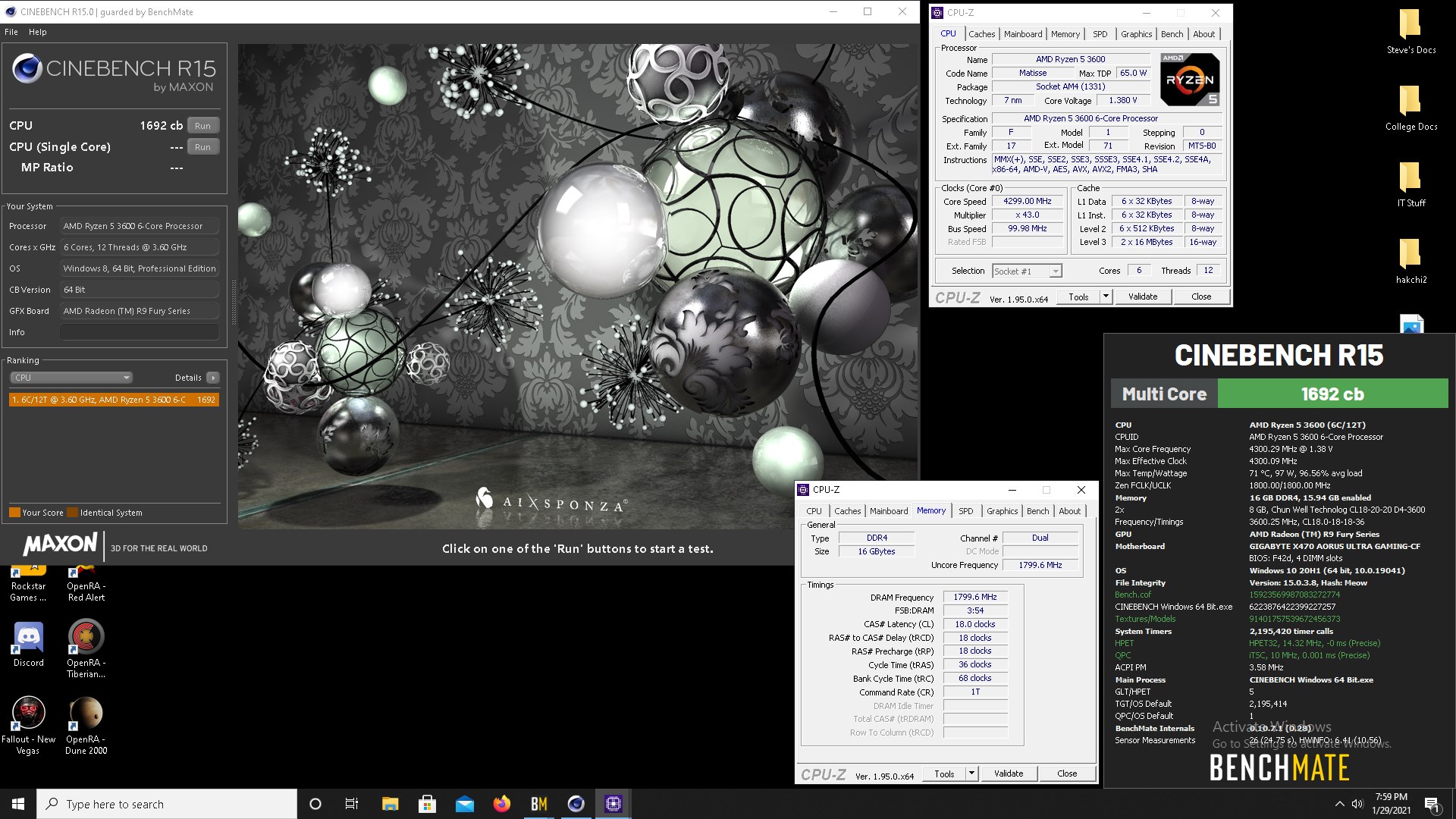
Task: Open Task View on taskbar
Action: [x=351, y=804]
